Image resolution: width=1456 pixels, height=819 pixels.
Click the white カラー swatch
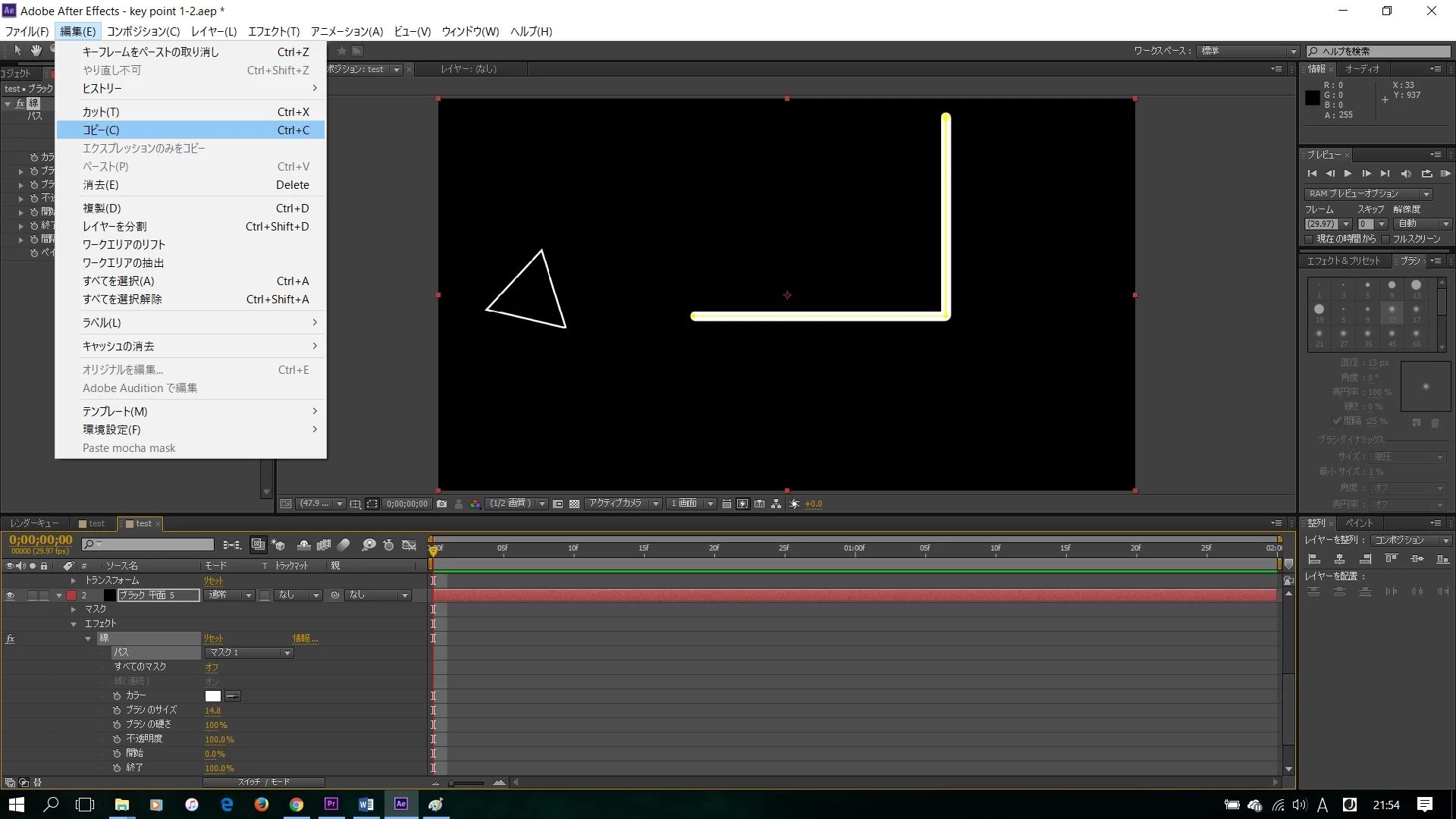[x=213, y=696]
